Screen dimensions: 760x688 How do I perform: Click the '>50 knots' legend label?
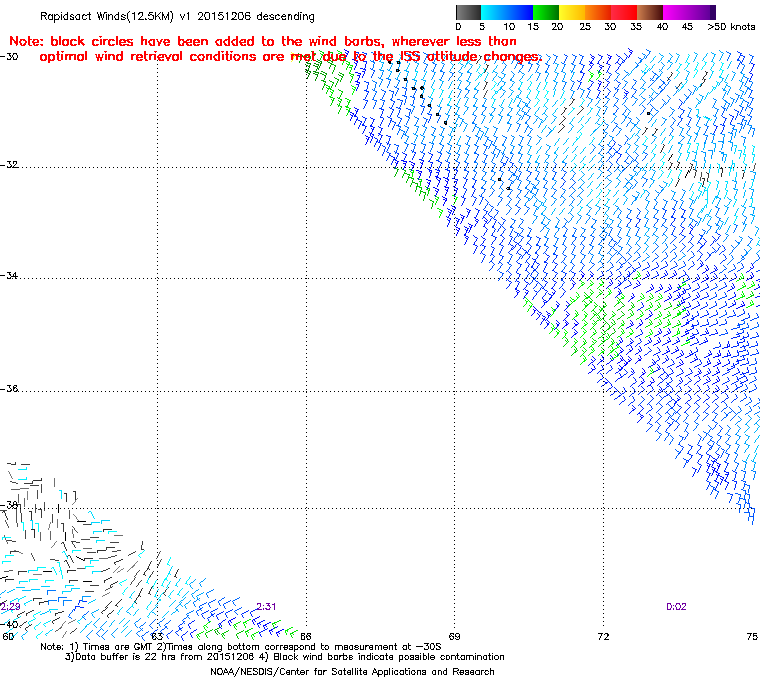731,27
